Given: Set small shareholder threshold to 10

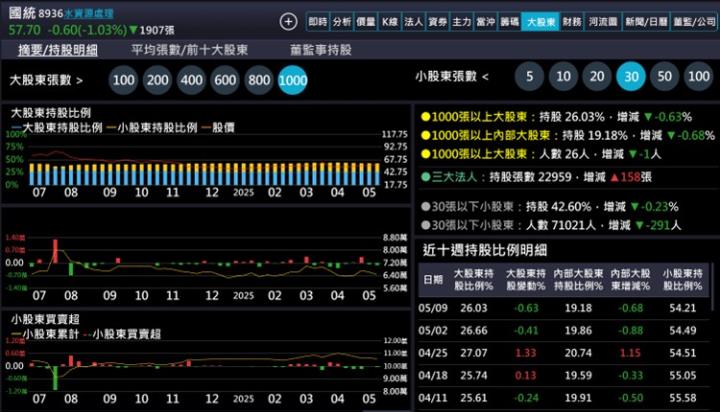Looking at the screenshot, I should (563, 76).
